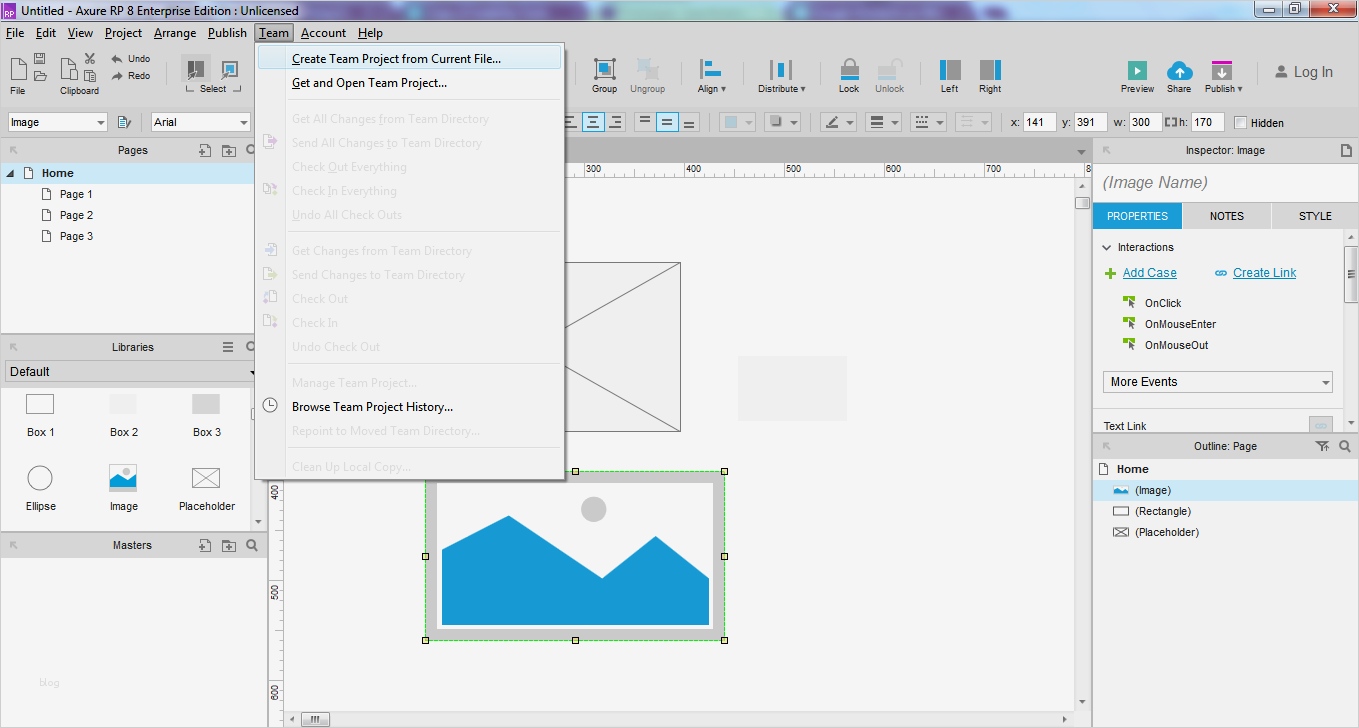Add a new page in Pages panel
This screenshot has height=728, width=1359.
(x=205, y=151)
